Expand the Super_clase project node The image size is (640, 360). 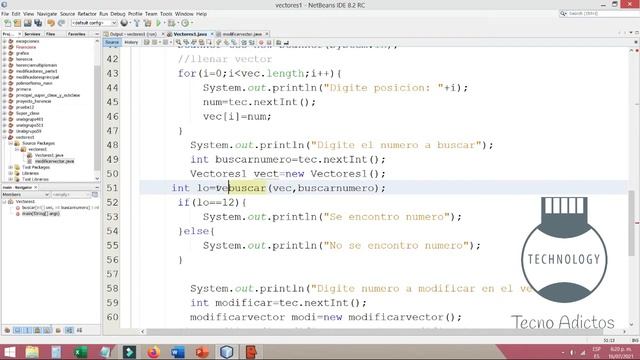pos(4,113)
